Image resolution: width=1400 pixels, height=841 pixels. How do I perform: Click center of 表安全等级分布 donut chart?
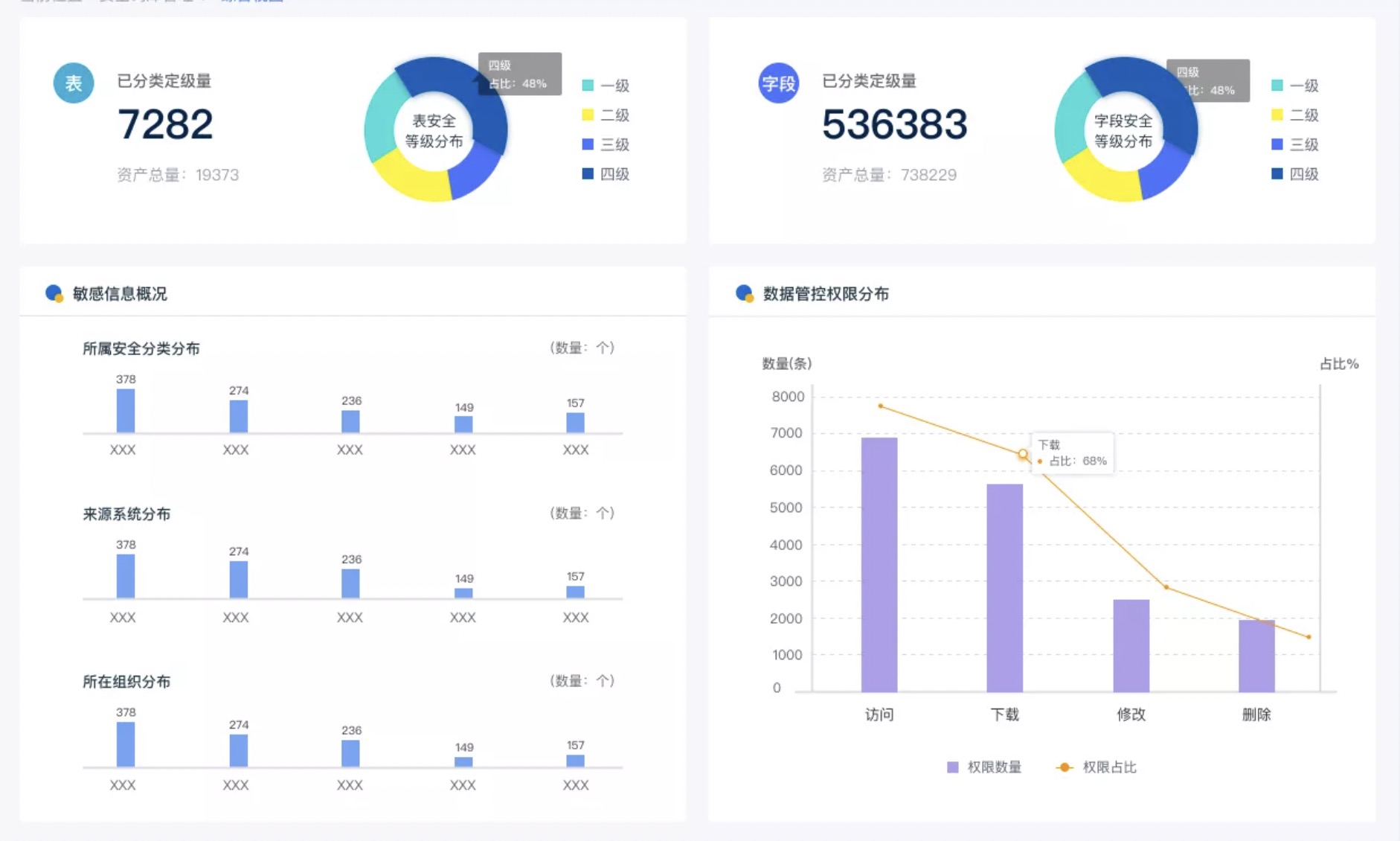(x=434, y=130)
